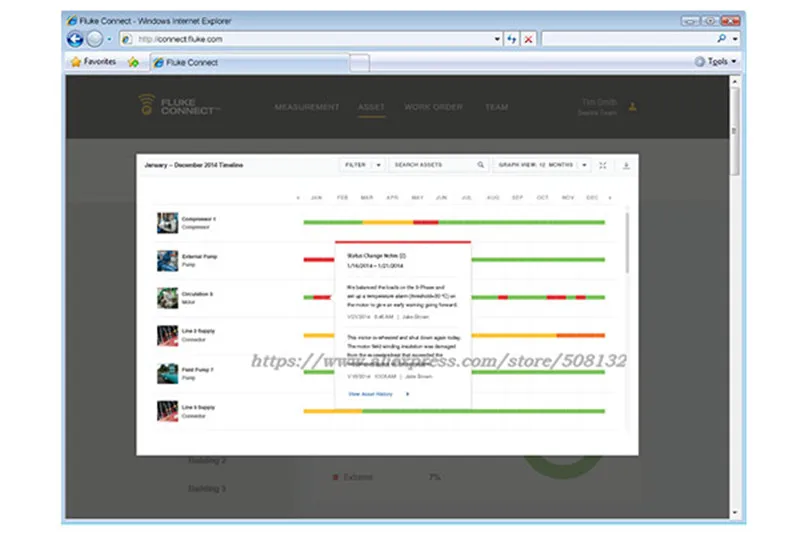
Task: Click the browser scrollbar up arrow
Action: [735, 81]
